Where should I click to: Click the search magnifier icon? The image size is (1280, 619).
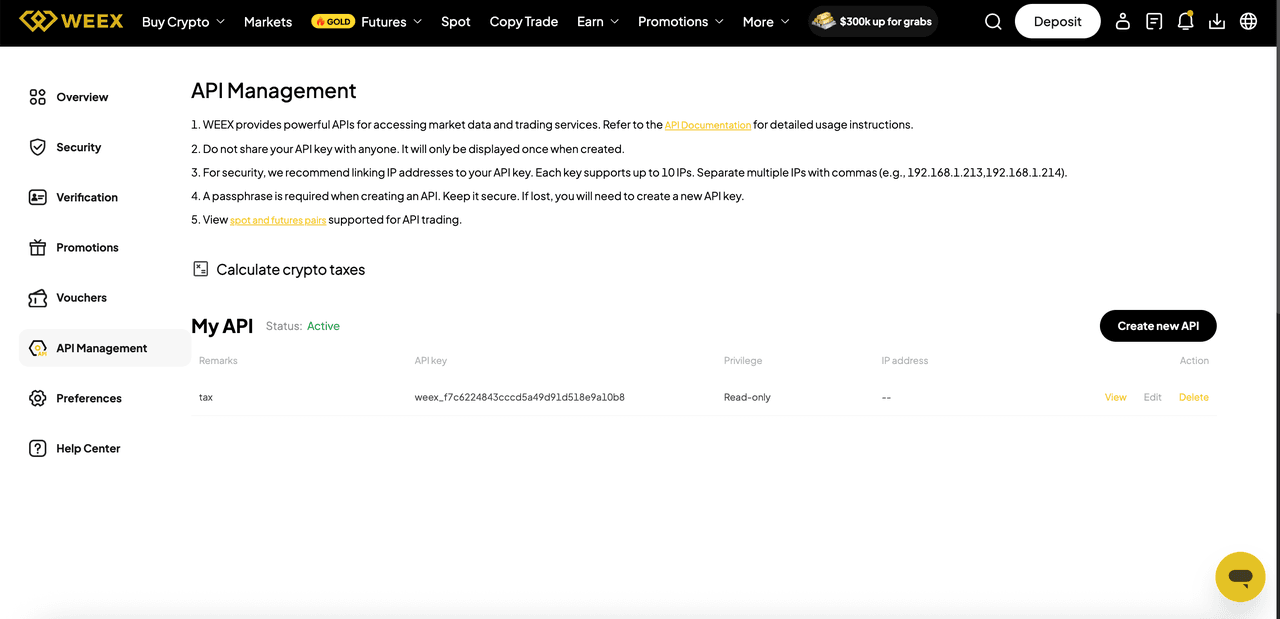click(993, 21)
